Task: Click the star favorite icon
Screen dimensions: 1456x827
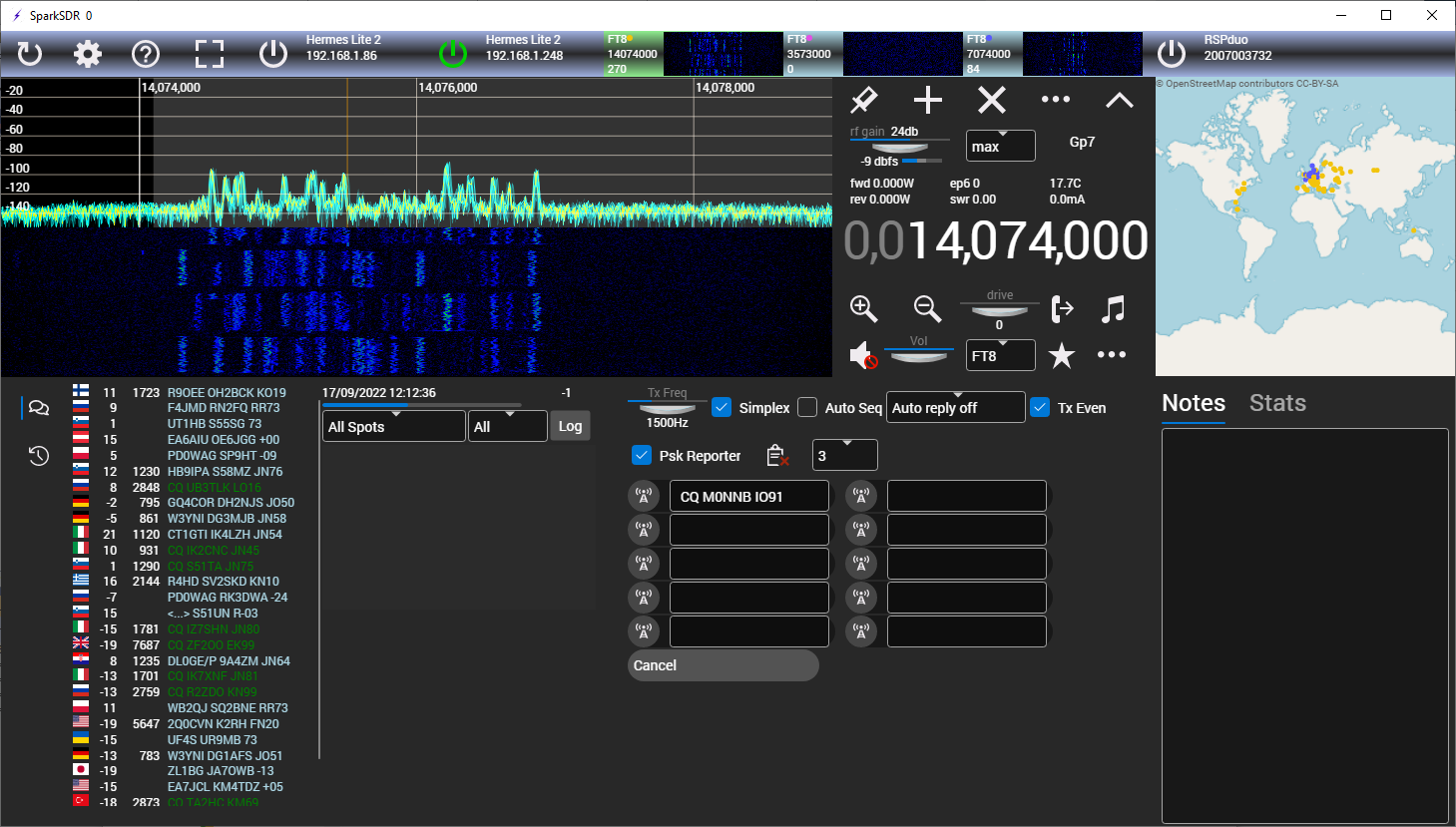Action: [x=1062, y=355]
